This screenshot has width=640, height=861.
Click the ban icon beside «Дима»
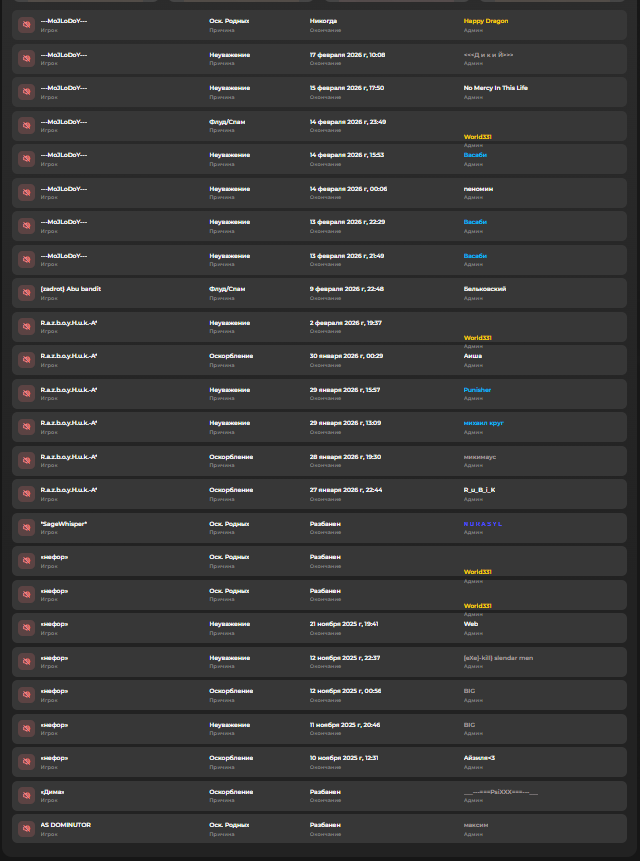pyautogui.click(x=26, y=795)
